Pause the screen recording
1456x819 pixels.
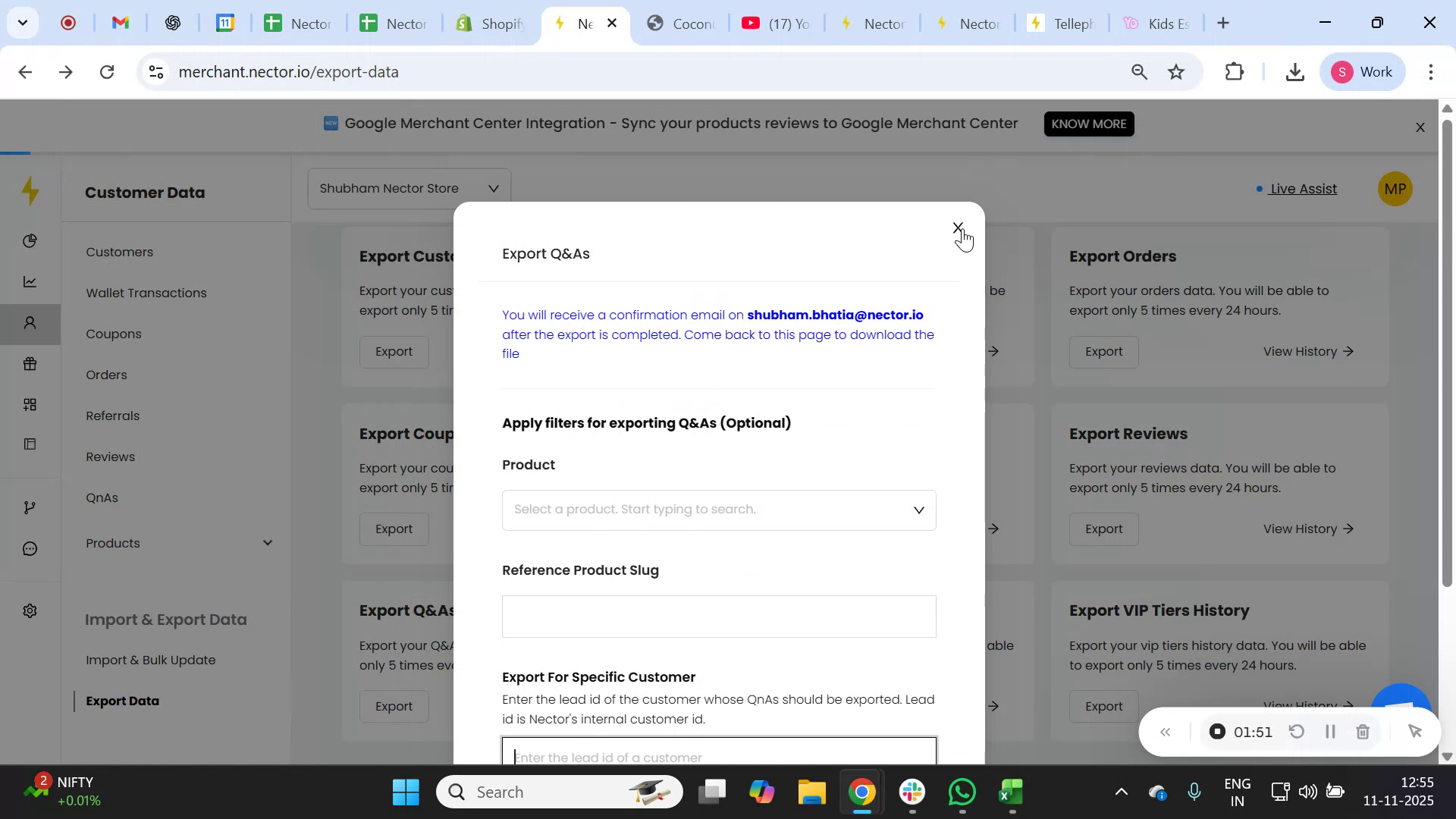[x=1329, y=731]
